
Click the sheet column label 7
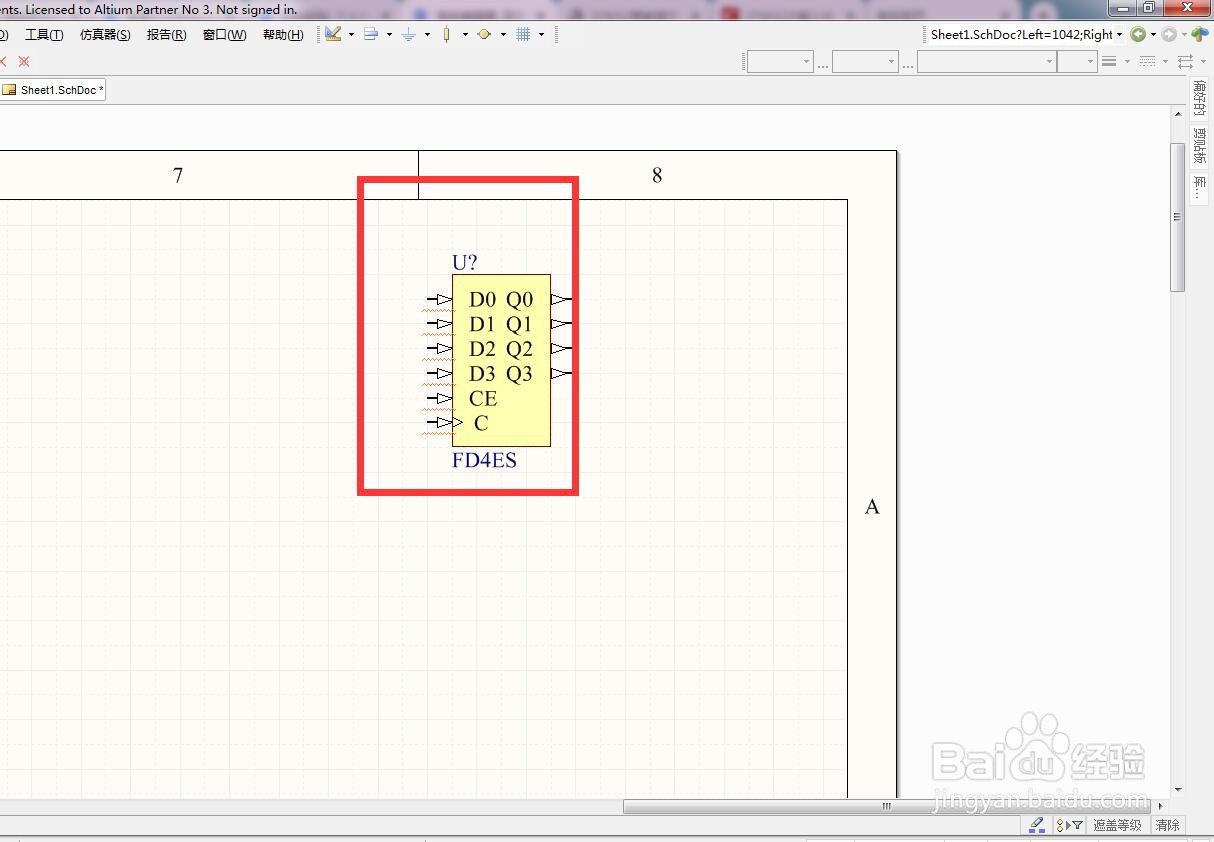(178, 176)
